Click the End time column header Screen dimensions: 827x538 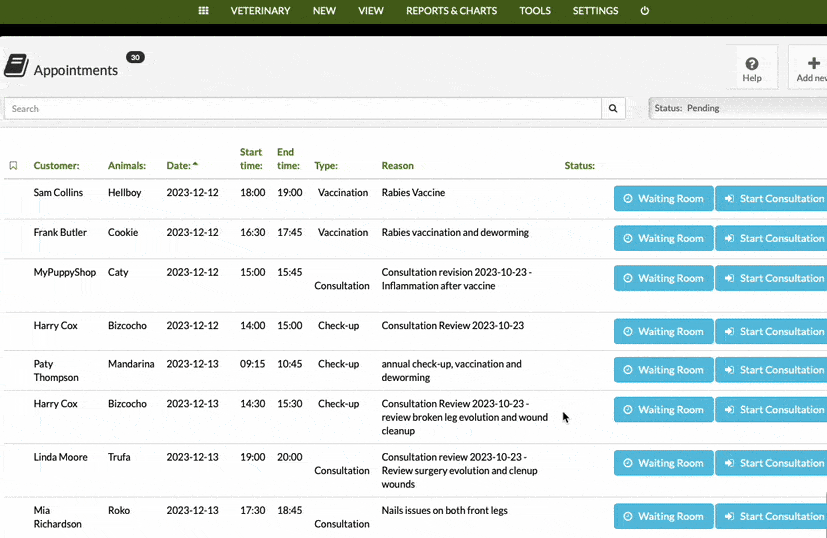(x=288, y=159)
